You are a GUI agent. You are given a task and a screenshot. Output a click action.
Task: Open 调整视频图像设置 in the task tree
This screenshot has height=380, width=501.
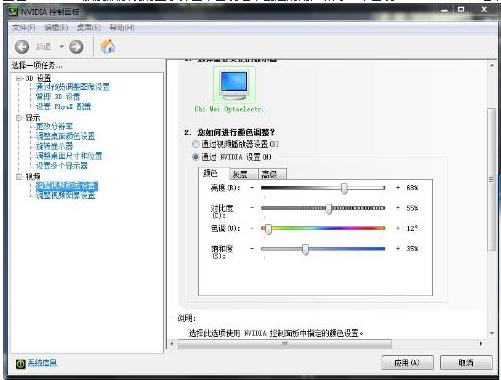pos(65,195)
